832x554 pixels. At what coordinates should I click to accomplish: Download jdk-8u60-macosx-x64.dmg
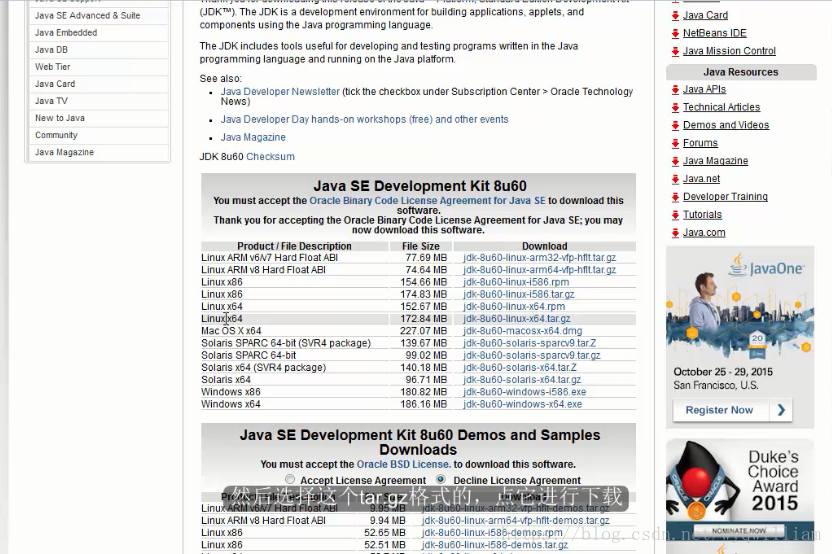[523, 331]
